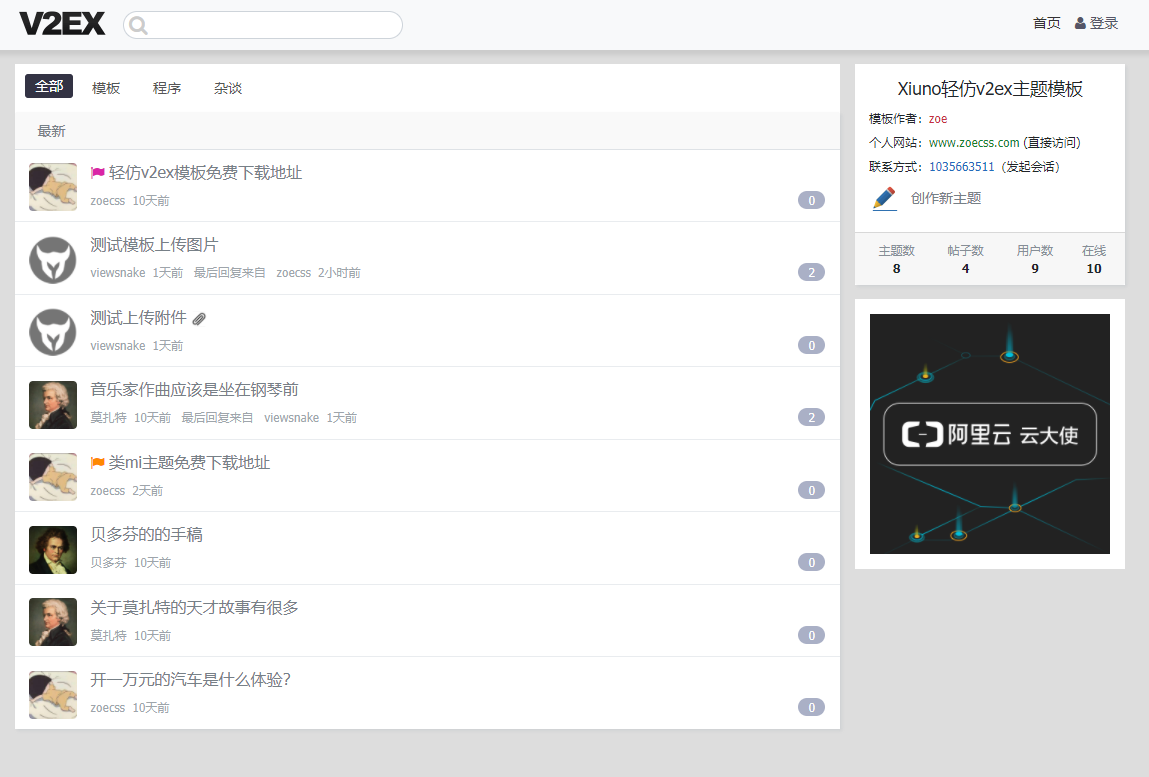Click Mozart avatar of 音乐家作曲 topic

[53, 405]
